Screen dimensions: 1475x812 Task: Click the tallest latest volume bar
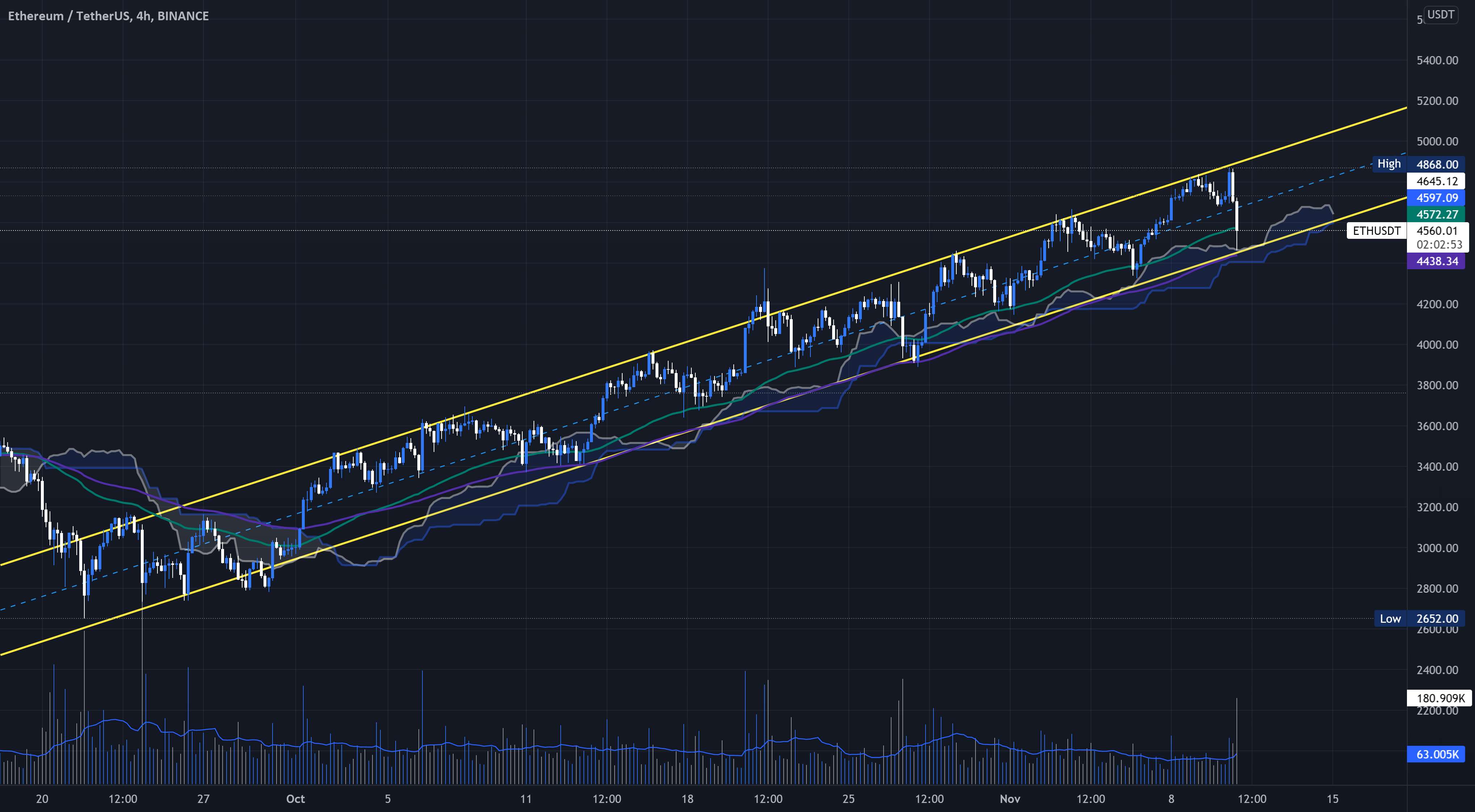coord(1237,740)
